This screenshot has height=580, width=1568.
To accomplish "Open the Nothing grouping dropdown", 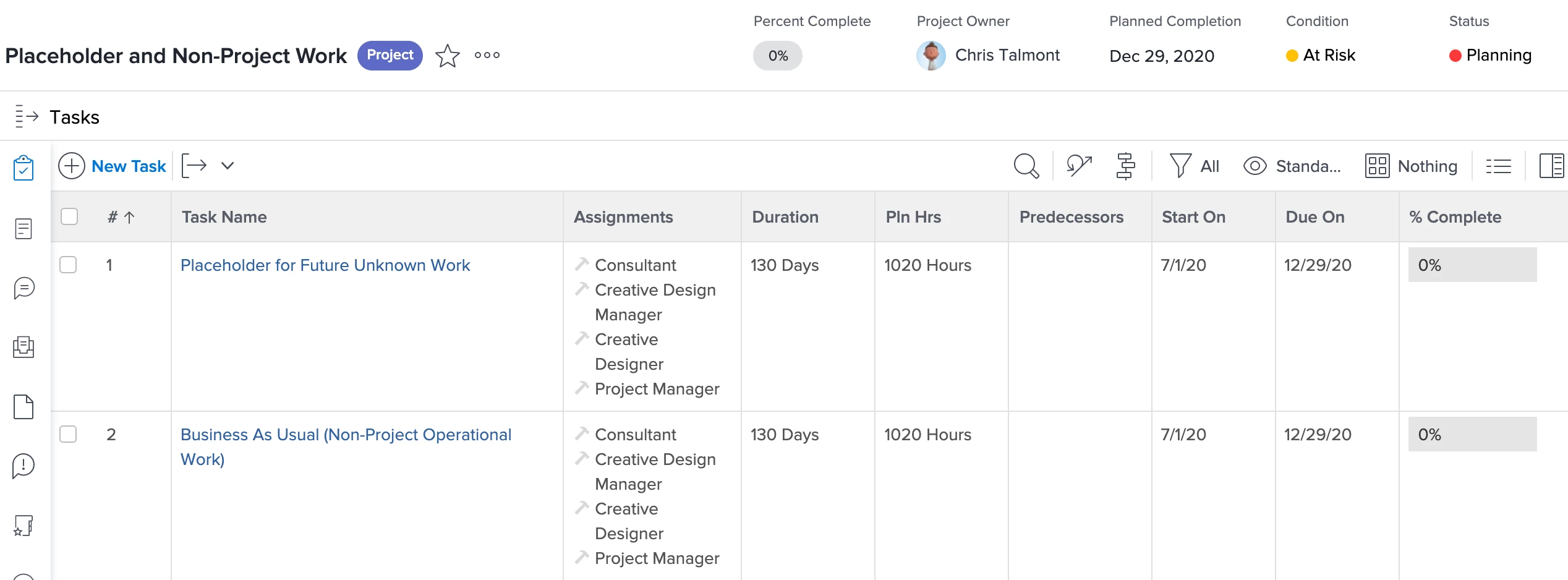I will [x=1412, y=166].
